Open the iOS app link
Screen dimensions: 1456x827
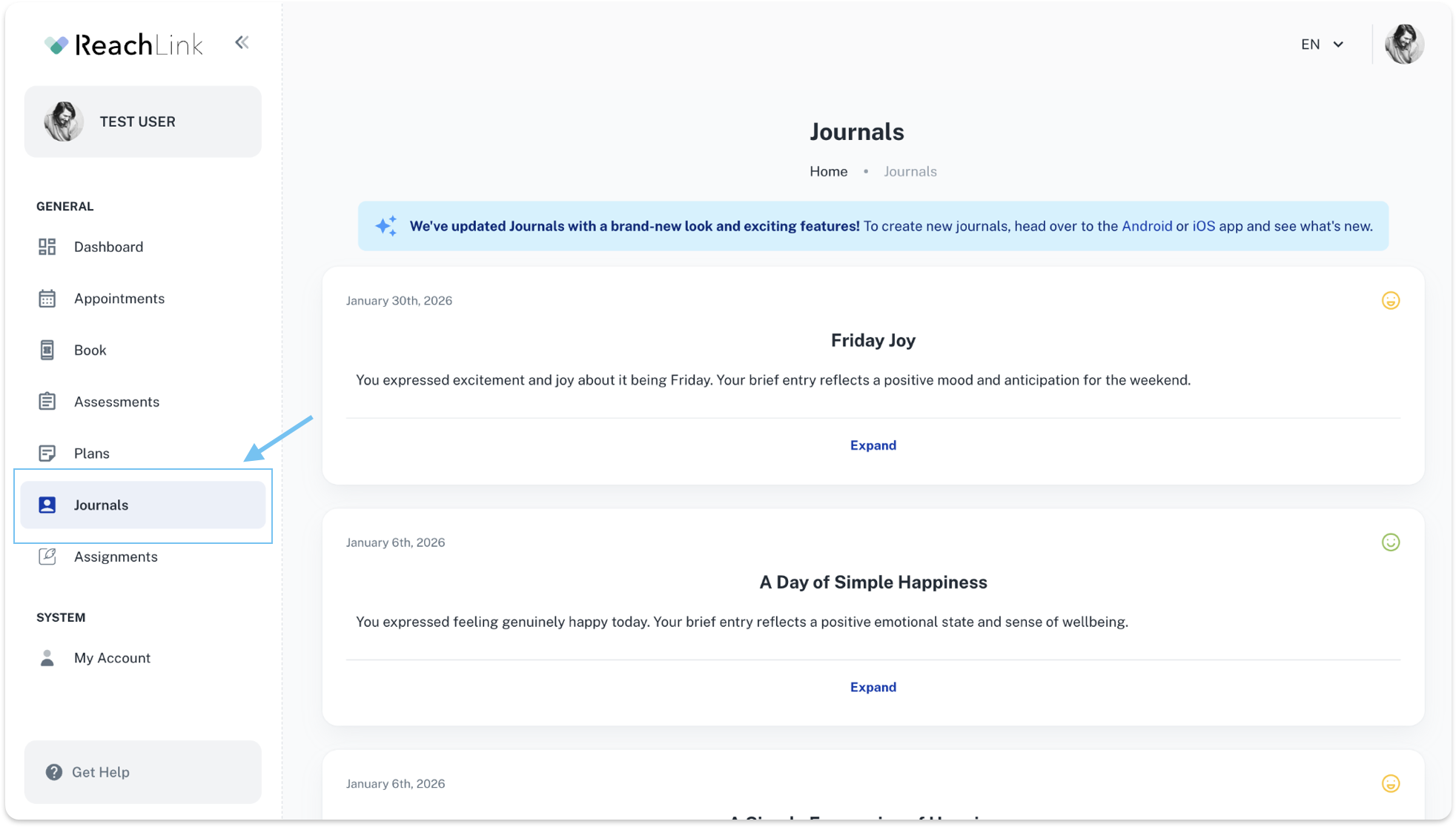1203,226
